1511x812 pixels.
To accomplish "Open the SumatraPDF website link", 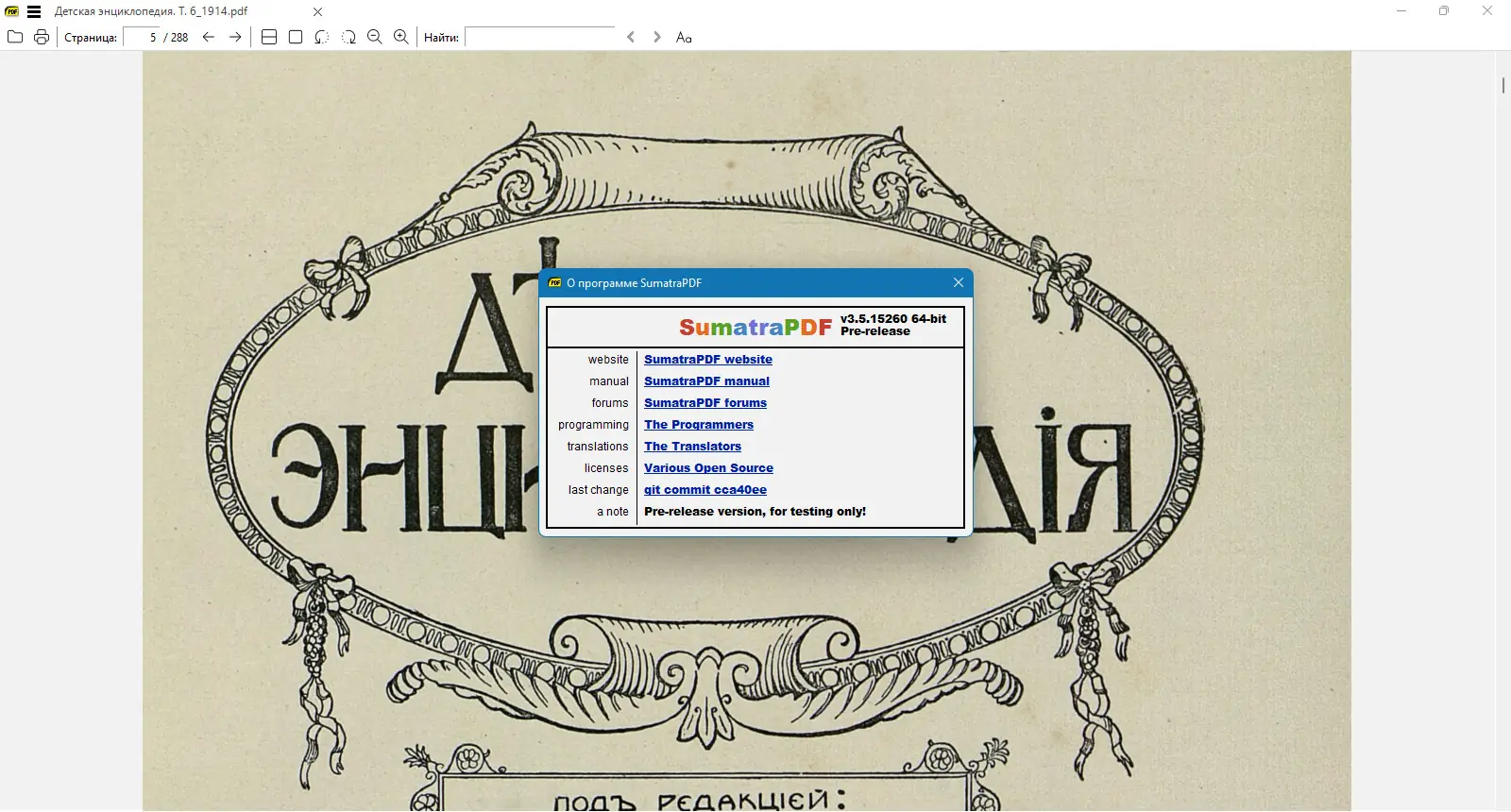I will pyautogui.click(x=708, y=360).
